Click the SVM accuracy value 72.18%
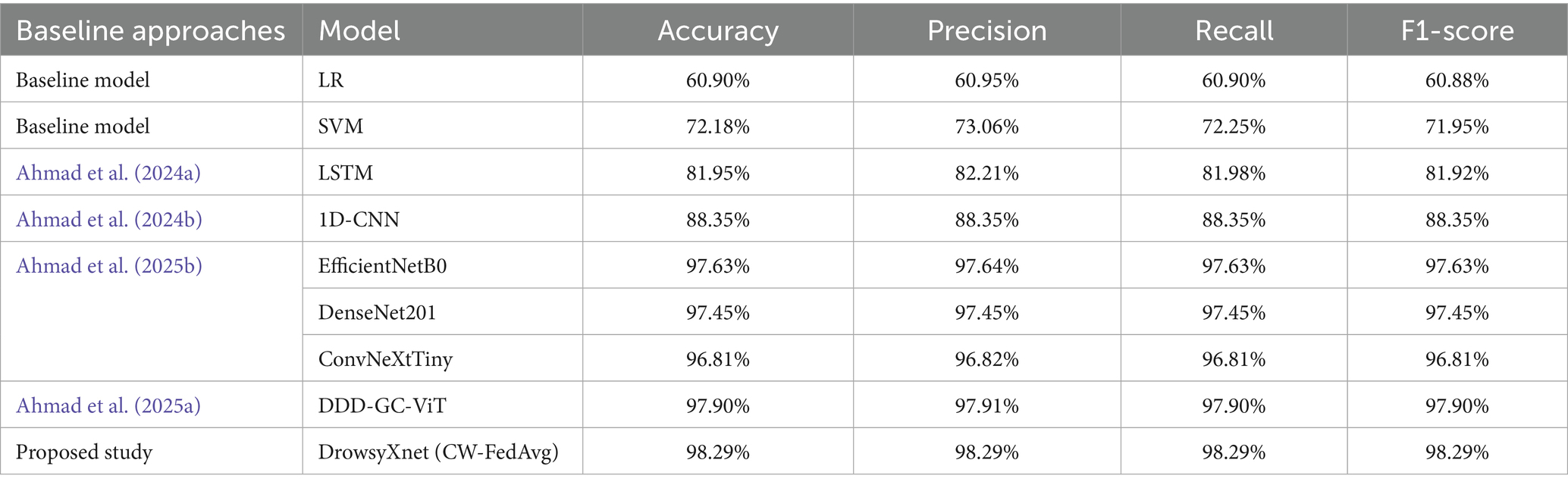1568x488 pixels. click(717, 127)
